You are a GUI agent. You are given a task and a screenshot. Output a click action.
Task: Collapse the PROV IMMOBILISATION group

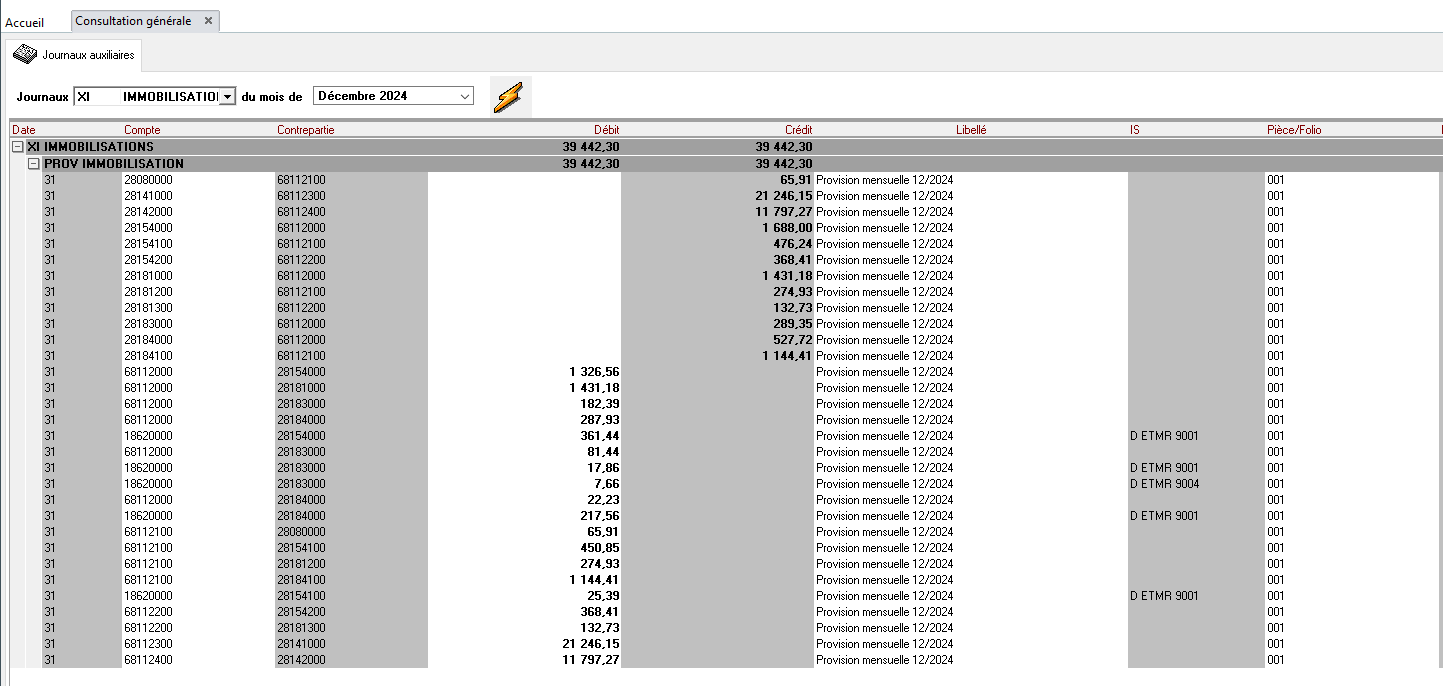coord(33,163)
